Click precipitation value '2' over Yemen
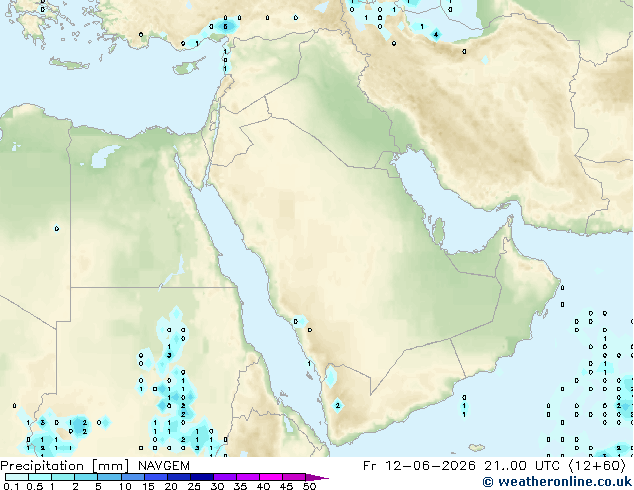 click(338, 406)
